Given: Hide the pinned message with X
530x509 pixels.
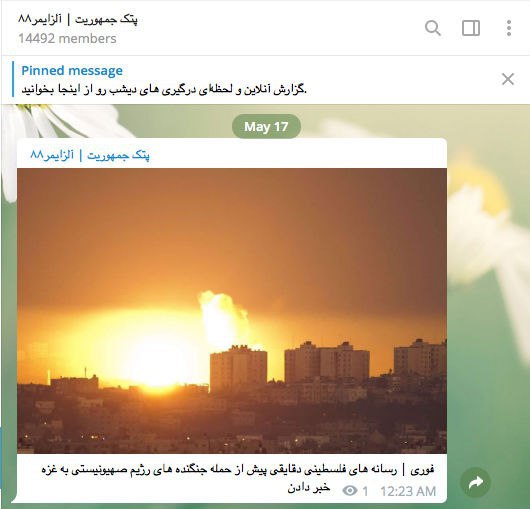Looking at the screenshot, I should click(508, 79).
